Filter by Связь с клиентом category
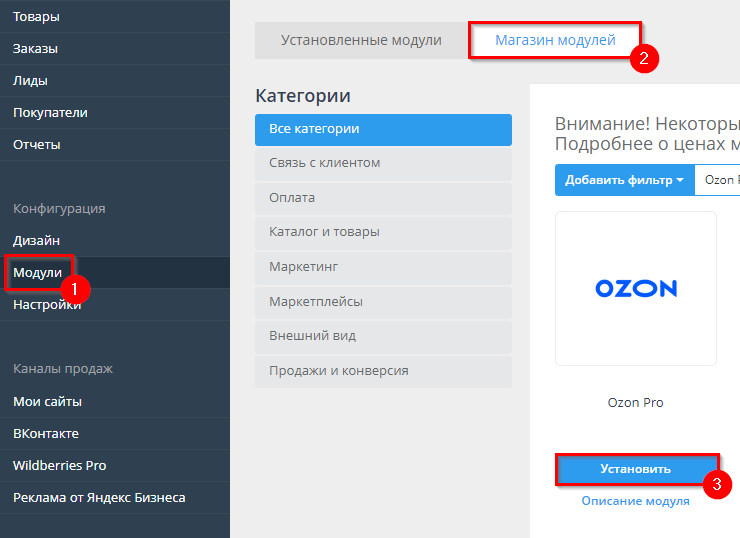 [383, 163]
